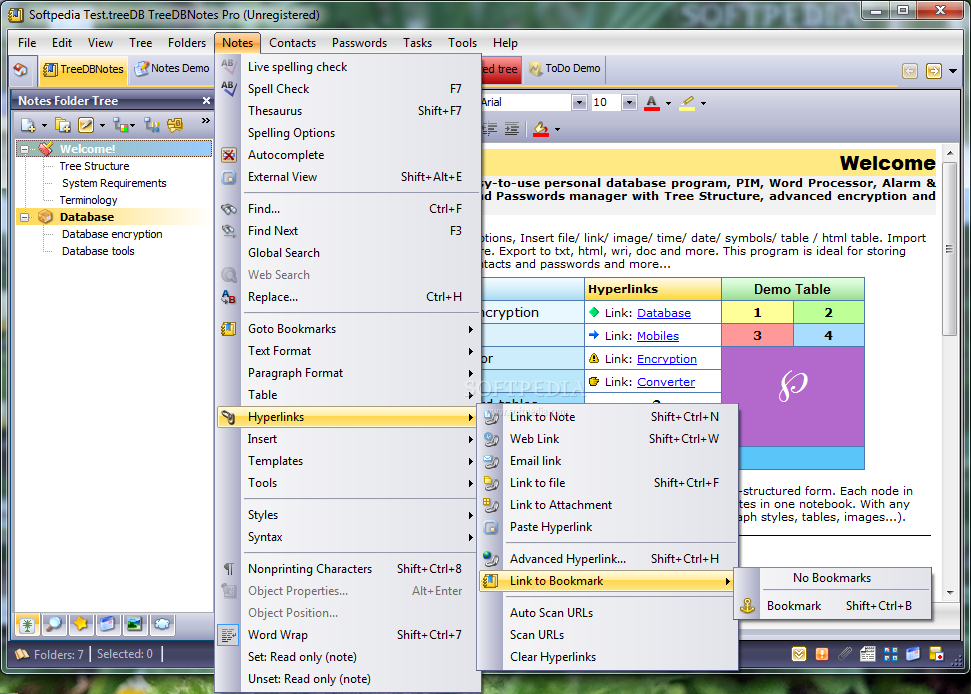Click the Email link icon
The height and width of the screenshot is (694, 971).
[x=491, y=461]
